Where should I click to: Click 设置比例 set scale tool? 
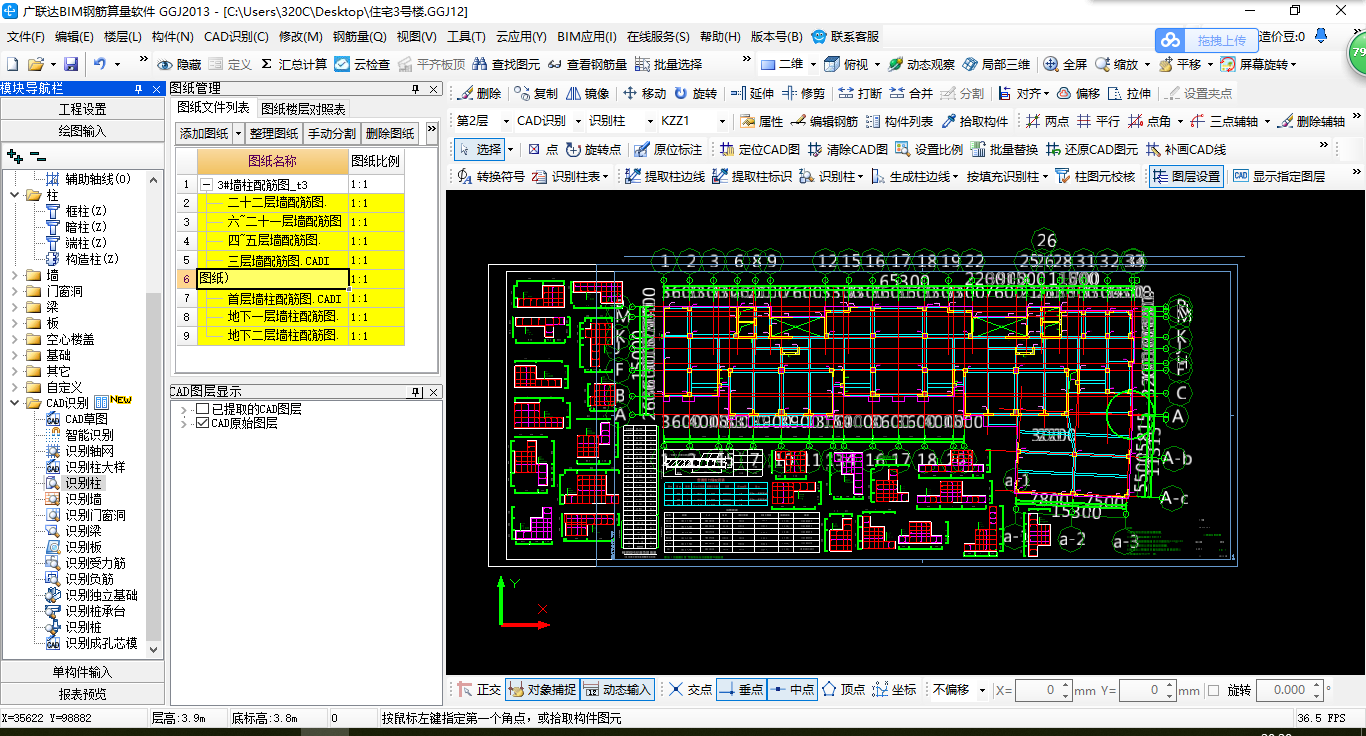tap(929, 149)
